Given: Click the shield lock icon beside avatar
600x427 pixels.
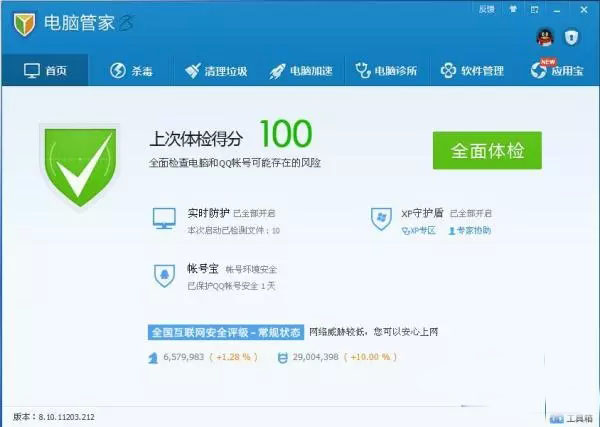Looking at the screenshot, I should [571, 37].
